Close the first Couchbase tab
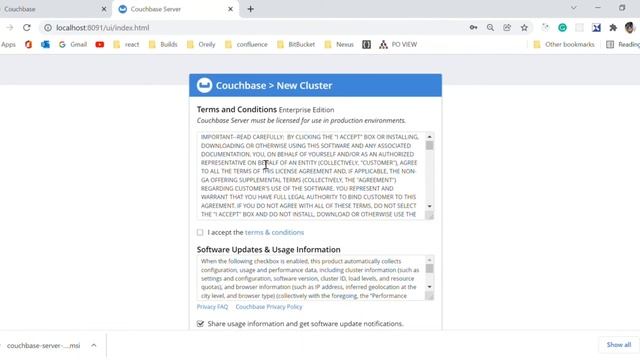 point(104,9)
